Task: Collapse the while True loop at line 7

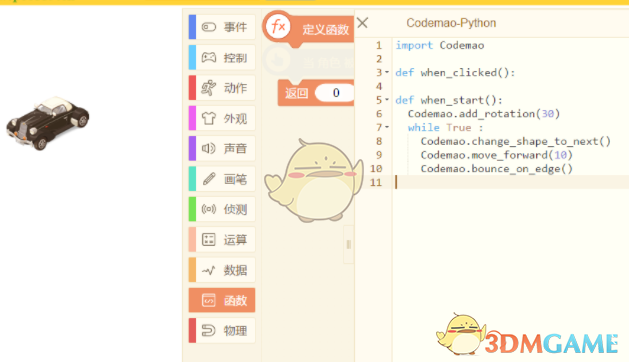Action: [x=387, y=127]
